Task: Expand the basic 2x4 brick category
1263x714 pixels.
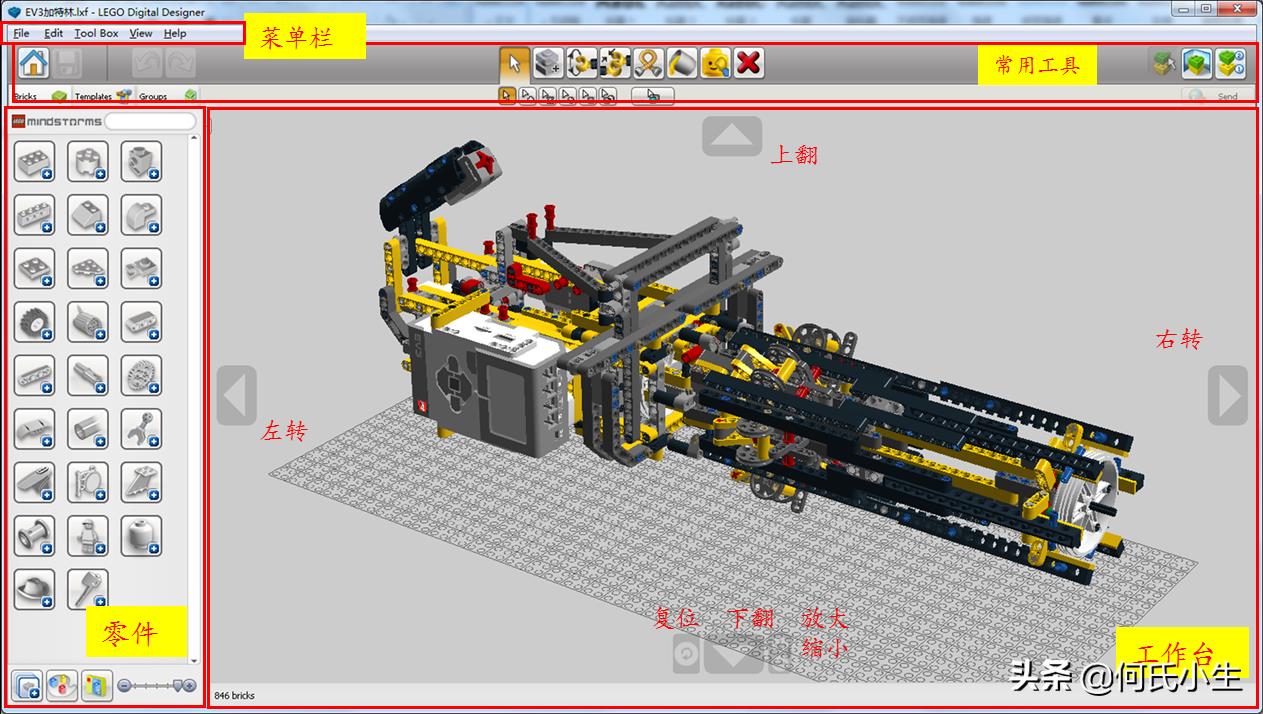Action: click(34, 161)
